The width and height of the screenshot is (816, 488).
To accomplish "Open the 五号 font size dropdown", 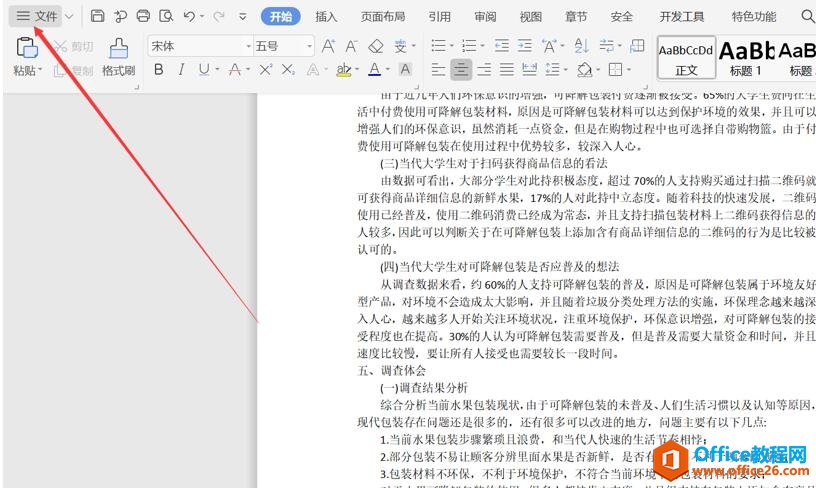I will pyautogui.click(x=309, y=46).
